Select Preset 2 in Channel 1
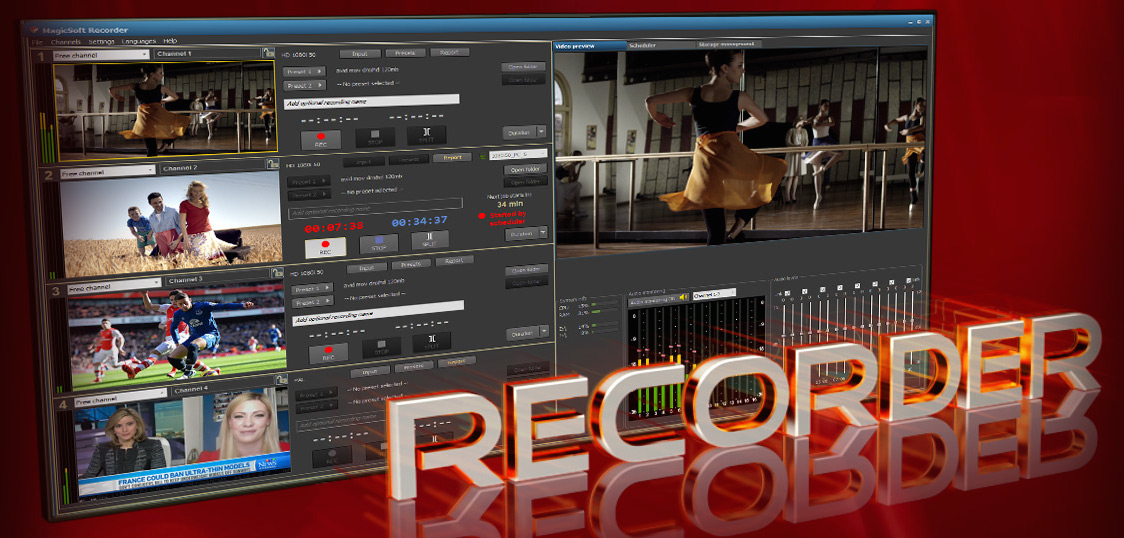 [x=305, y=85]
